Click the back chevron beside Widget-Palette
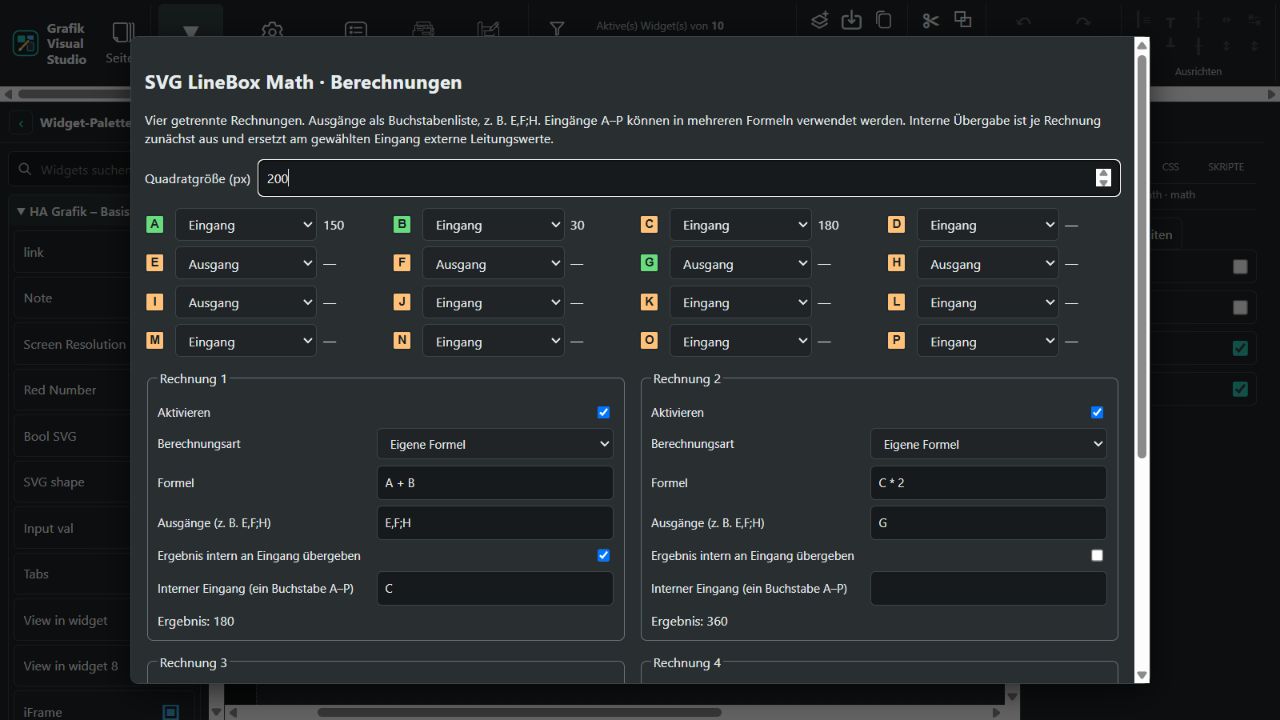1280x720 pixels. click(22, 123)
